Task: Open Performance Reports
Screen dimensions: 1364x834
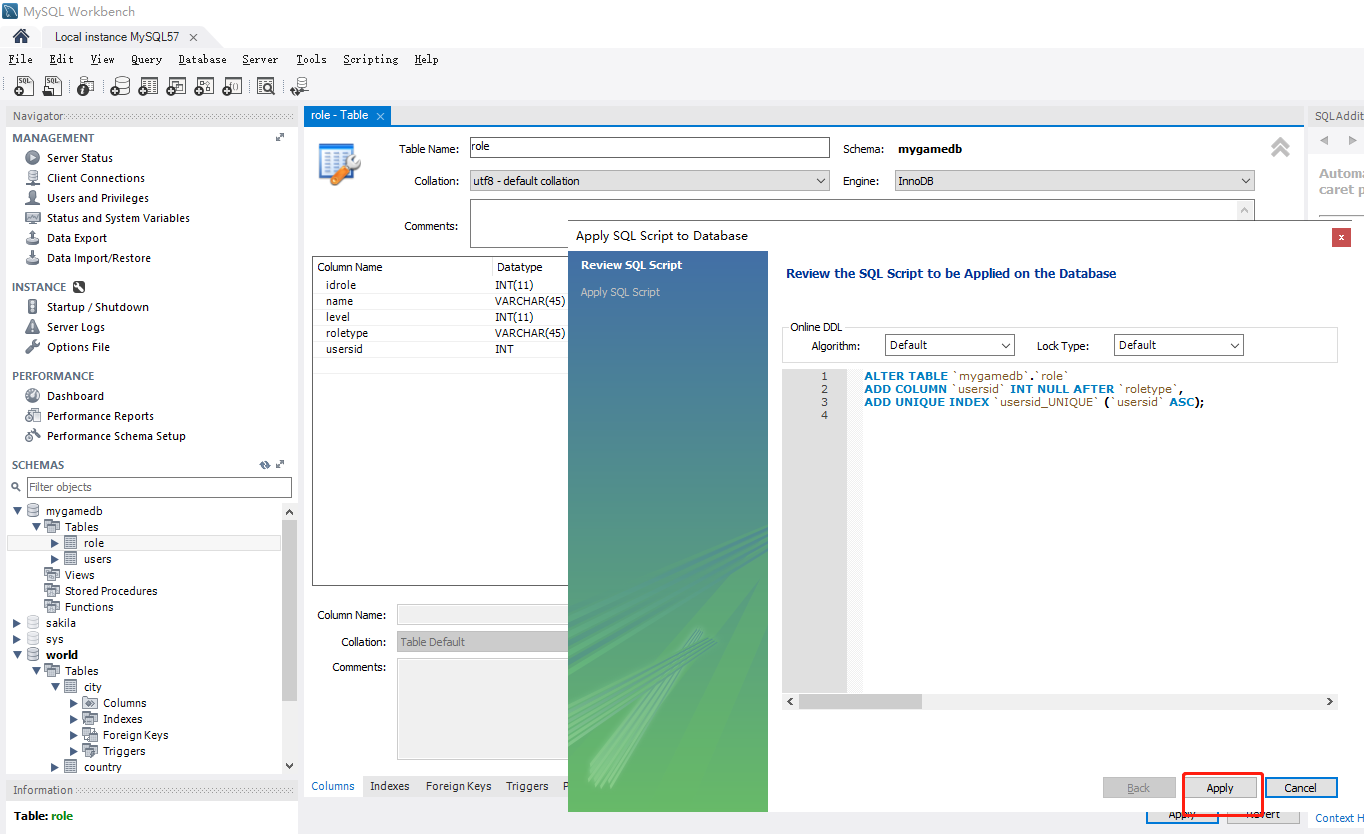Action: click(100, 416)
